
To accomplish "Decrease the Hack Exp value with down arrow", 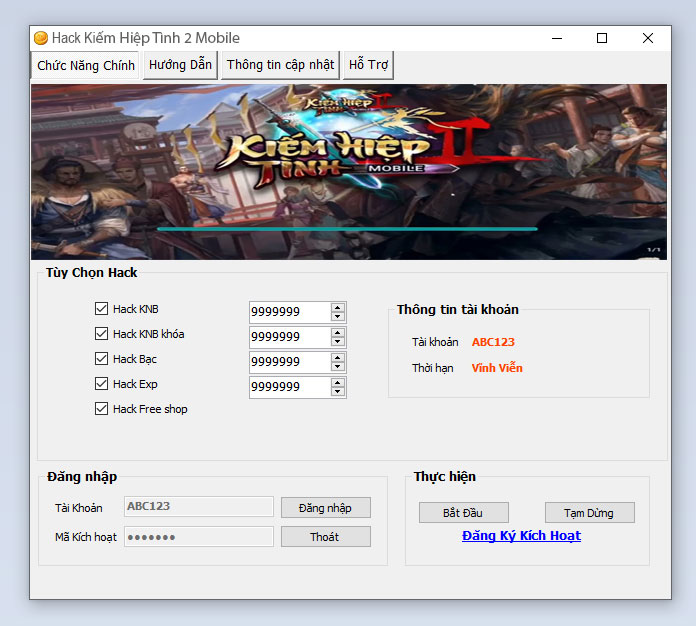I will 338,392.
